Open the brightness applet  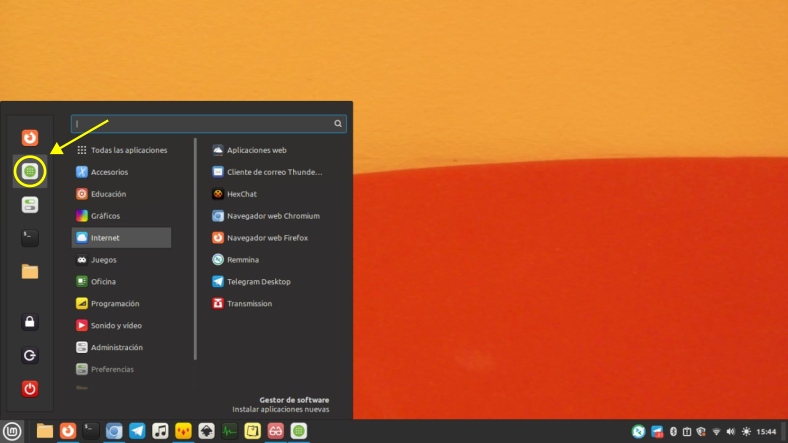pyautogui.click(x=746, y=431)
